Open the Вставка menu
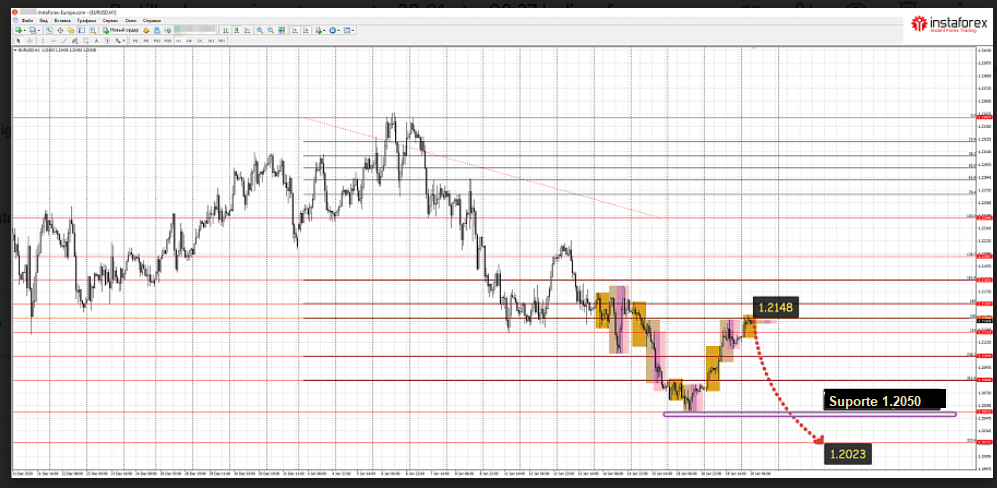997x488 pixels. [x=62, y=21]
